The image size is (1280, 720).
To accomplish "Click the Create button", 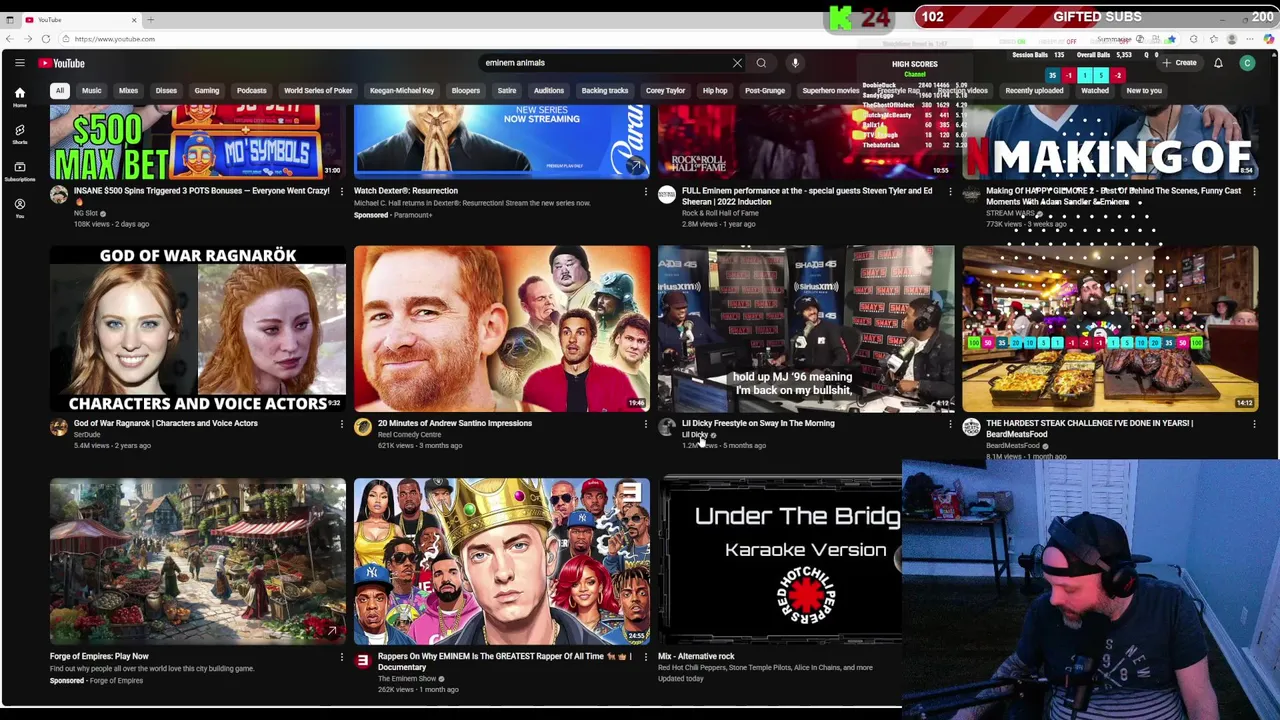I will coord(1180,63).
